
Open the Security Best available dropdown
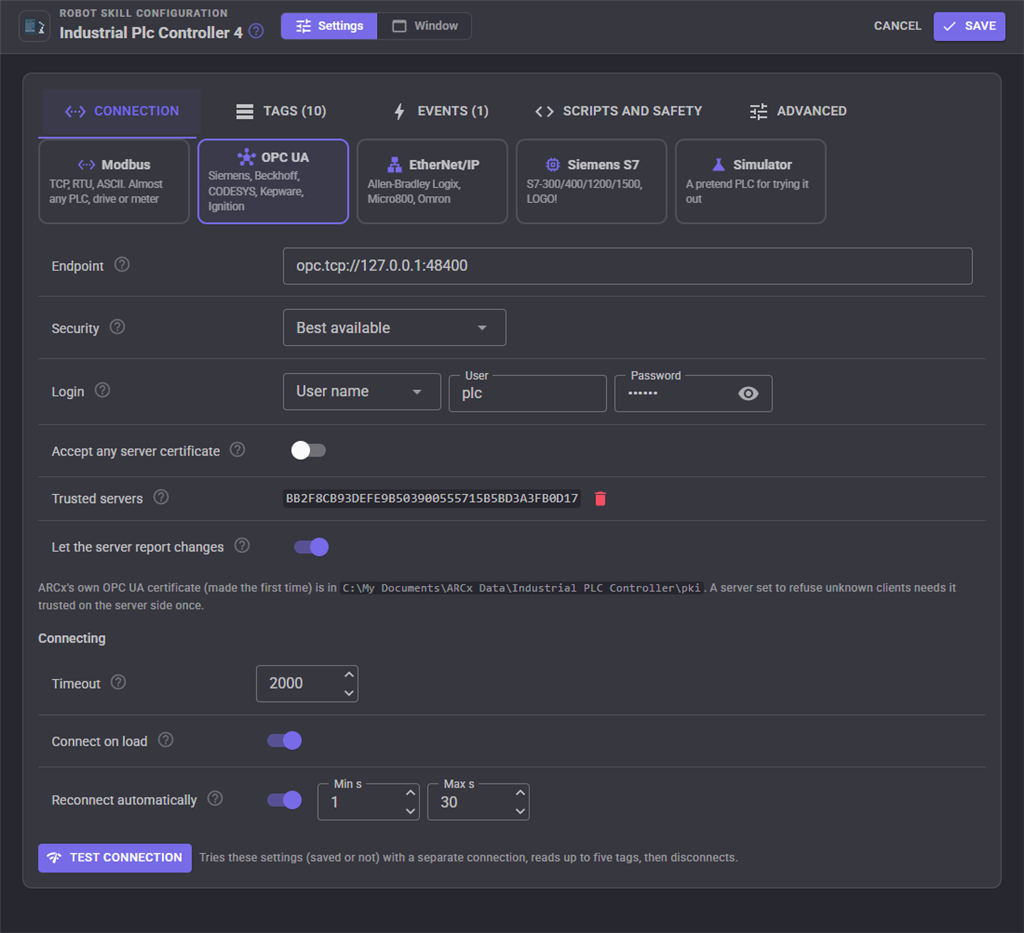(x=394, y=328)
